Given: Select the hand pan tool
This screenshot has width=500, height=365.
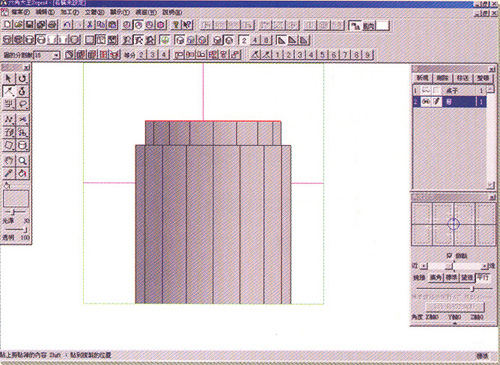Looking at the screenshot, I should tap(9, 161).
